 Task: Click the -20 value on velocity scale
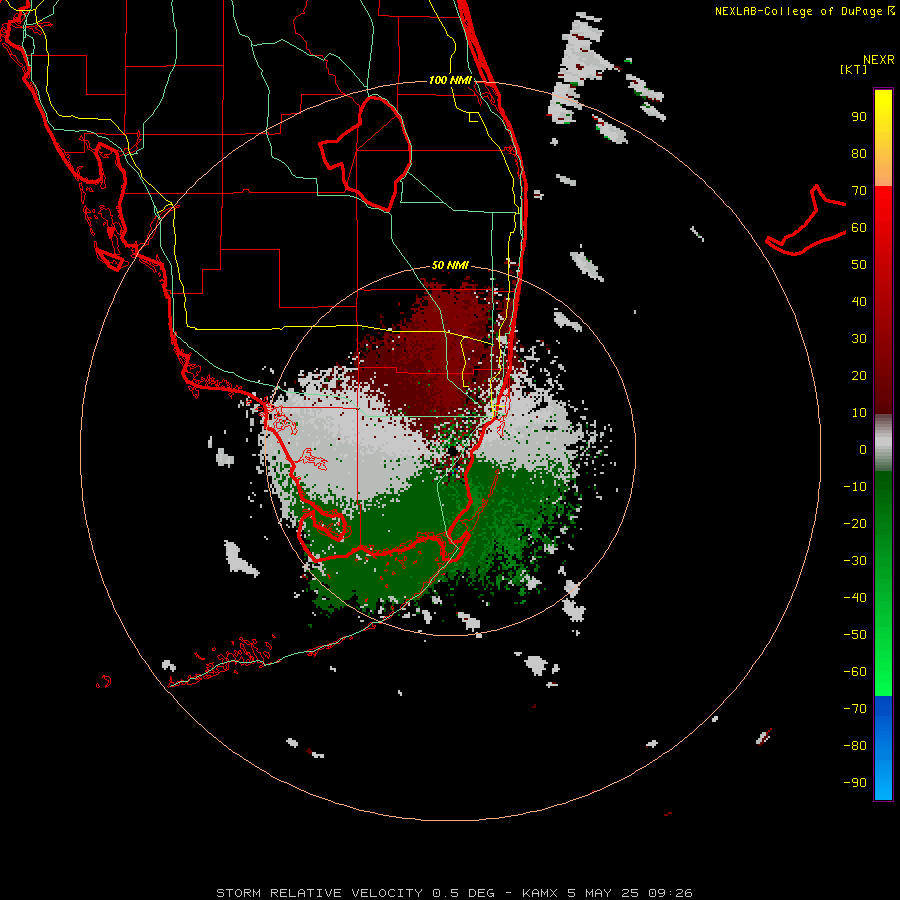coord(855,524)
